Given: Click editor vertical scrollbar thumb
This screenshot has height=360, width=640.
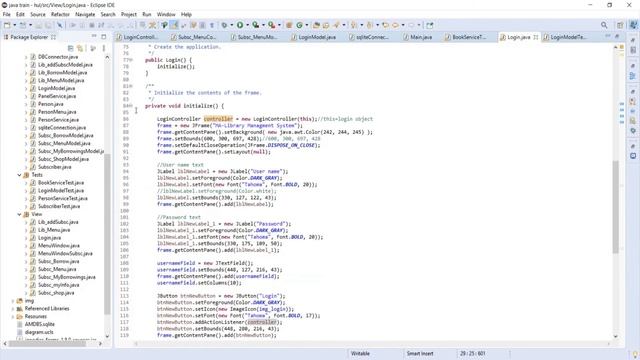Looking at the screenshot, I should (x=616, y=207).
